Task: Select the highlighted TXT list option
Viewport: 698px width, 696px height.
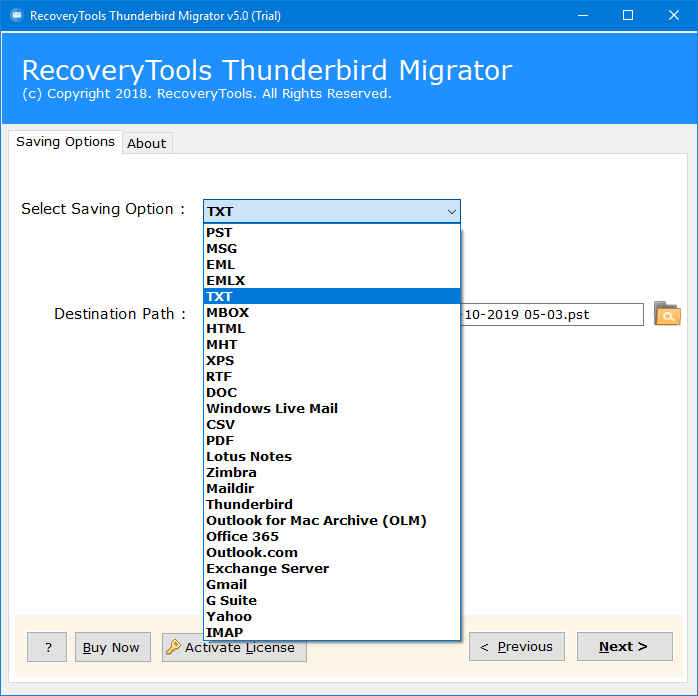Action: tap(332, 296)
